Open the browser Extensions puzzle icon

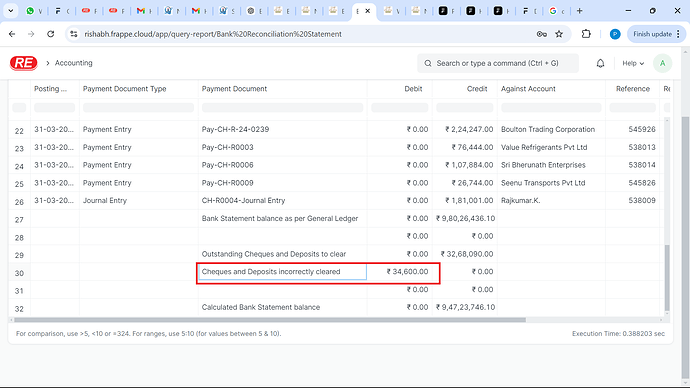tap(586, 34)
